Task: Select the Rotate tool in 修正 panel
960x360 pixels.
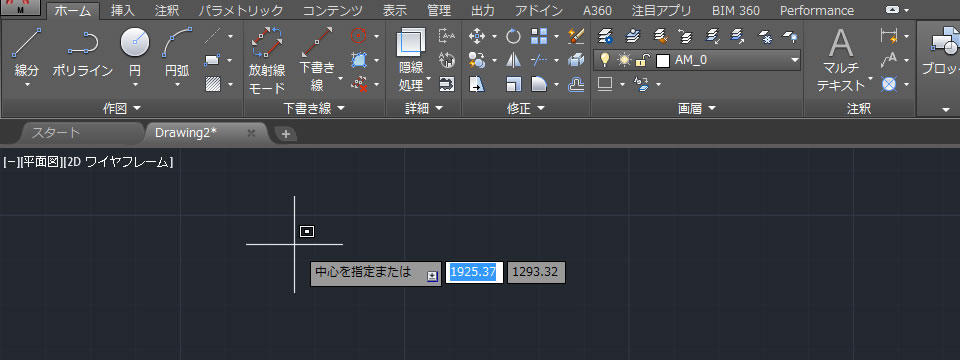Action: [513, 36]
